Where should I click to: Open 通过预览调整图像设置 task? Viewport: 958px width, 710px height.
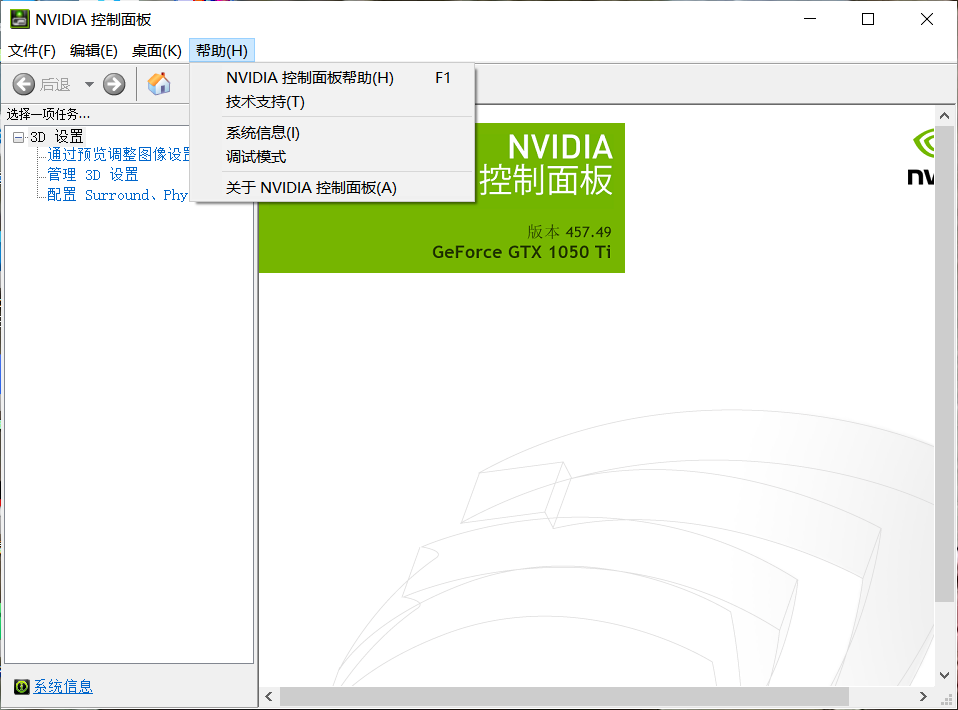tap(119, 155)
